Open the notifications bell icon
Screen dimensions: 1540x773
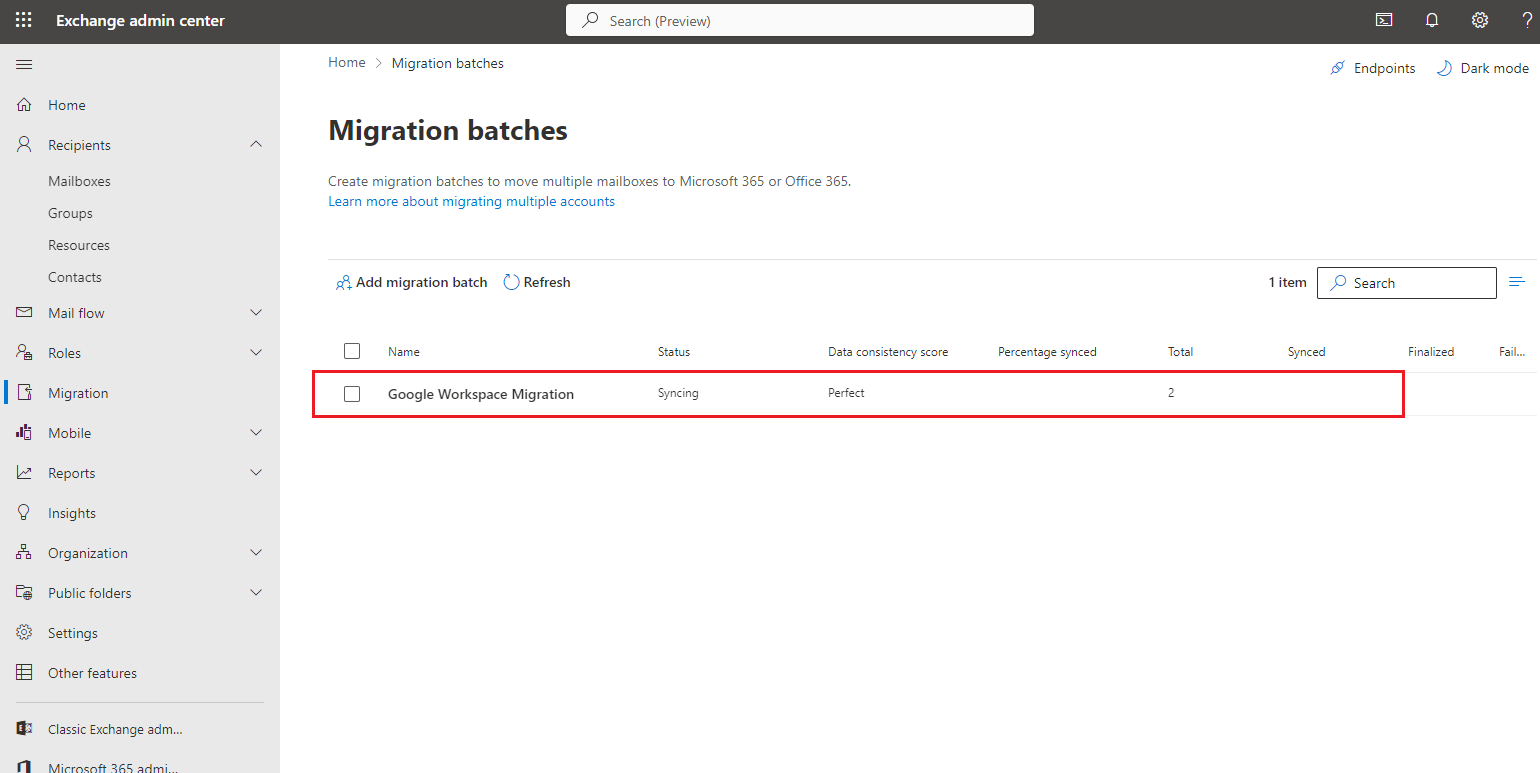[x=1432, y=20]
